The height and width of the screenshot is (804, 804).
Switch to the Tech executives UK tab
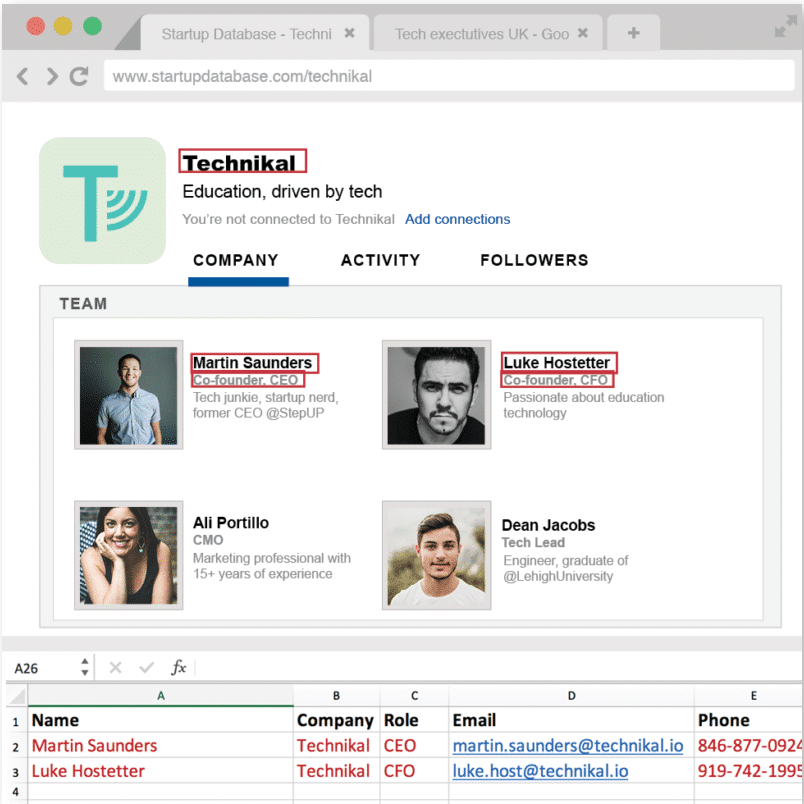point(481,34)
